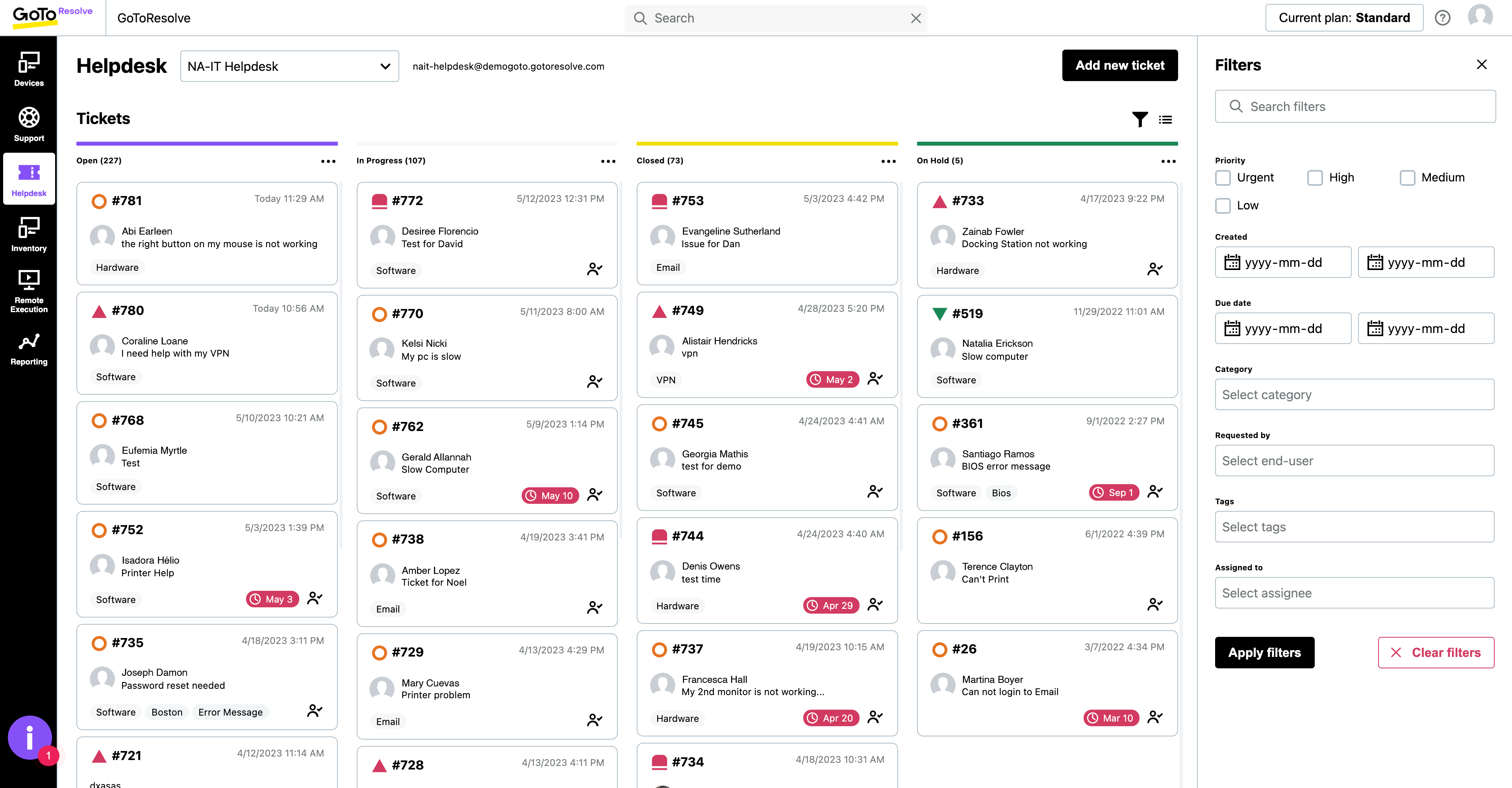Open the Select category dropdown
1512x788 pixels.
(1354, 394)
